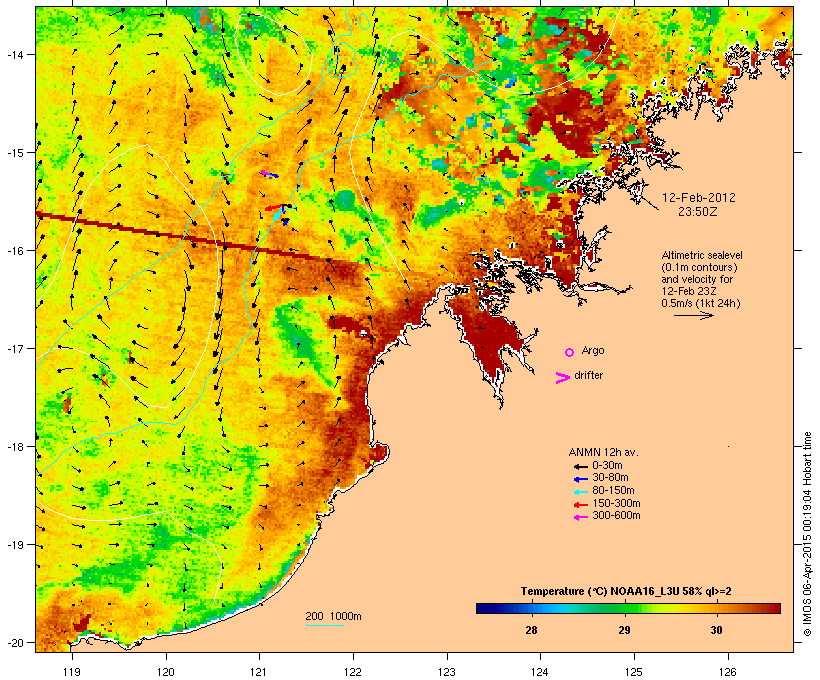Image resolution: width=820 pixels, height=680 pixels.
Task: Click the 'Argo' legend label
Action: tap(593, 350)
